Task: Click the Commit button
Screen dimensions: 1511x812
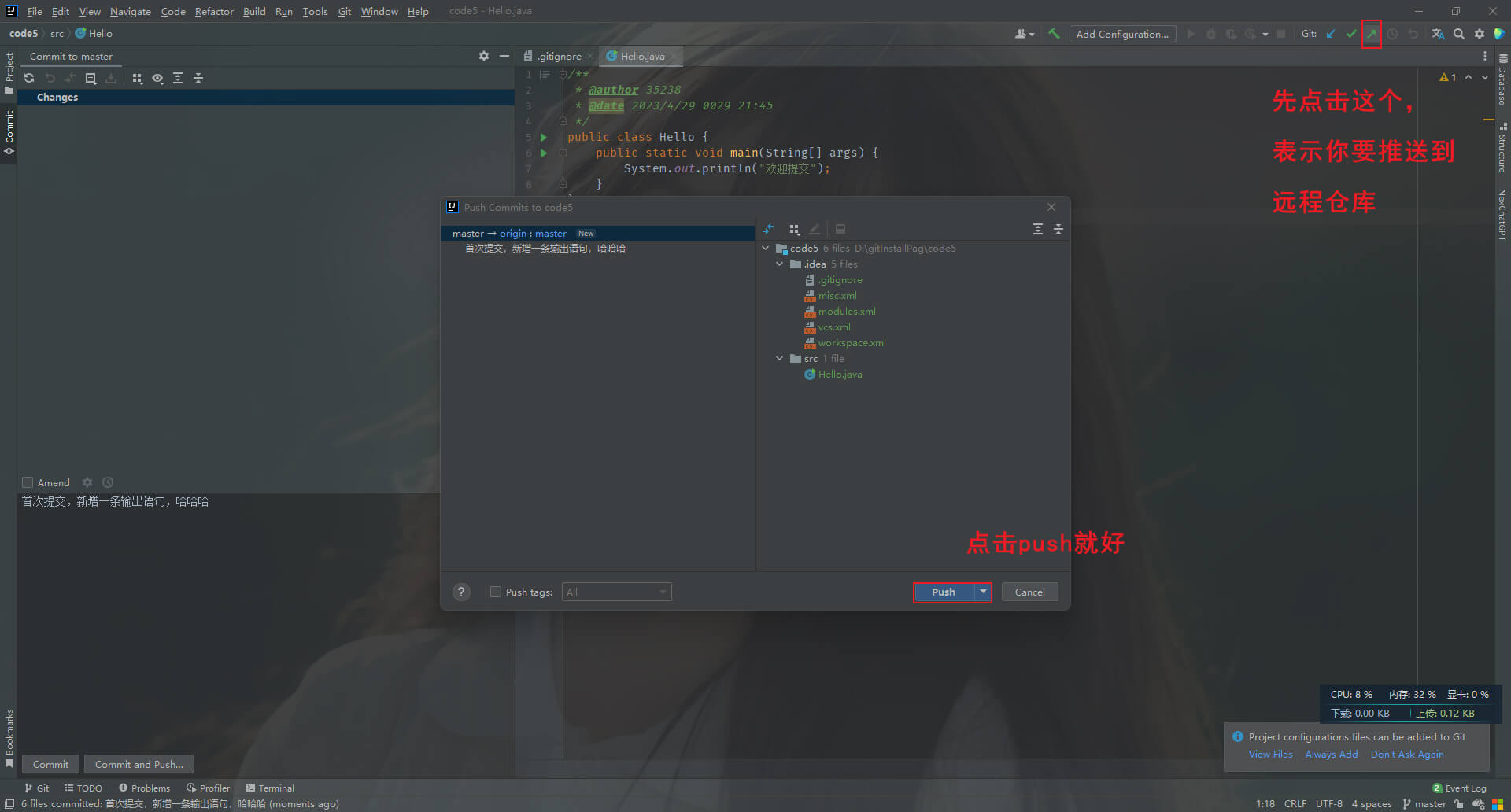Action: 50,764
